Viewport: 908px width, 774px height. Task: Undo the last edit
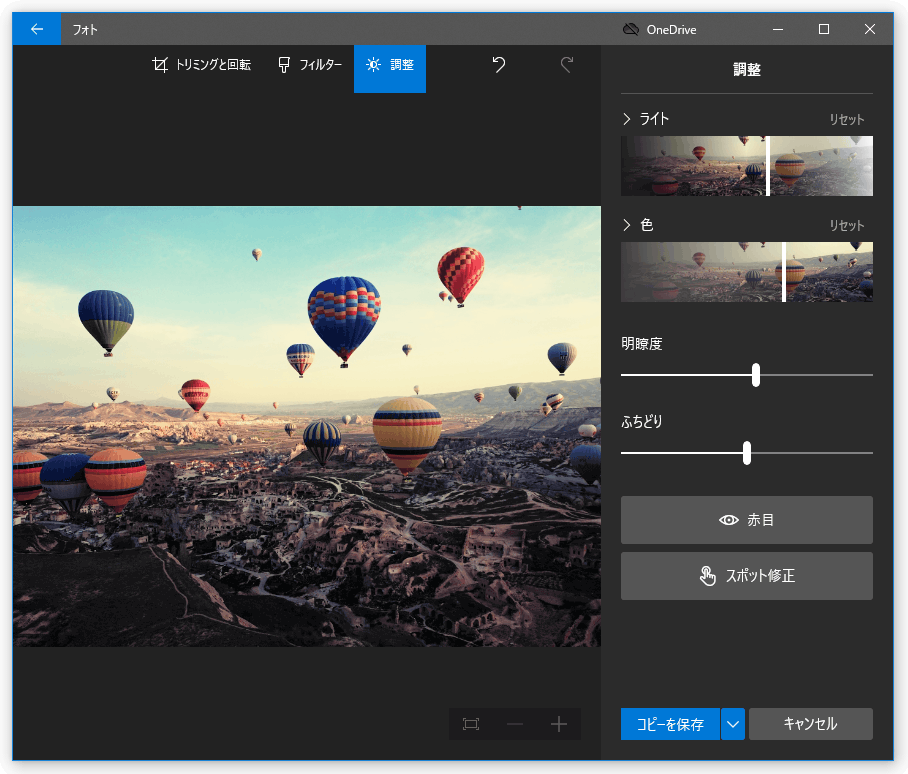click(499, 64)
